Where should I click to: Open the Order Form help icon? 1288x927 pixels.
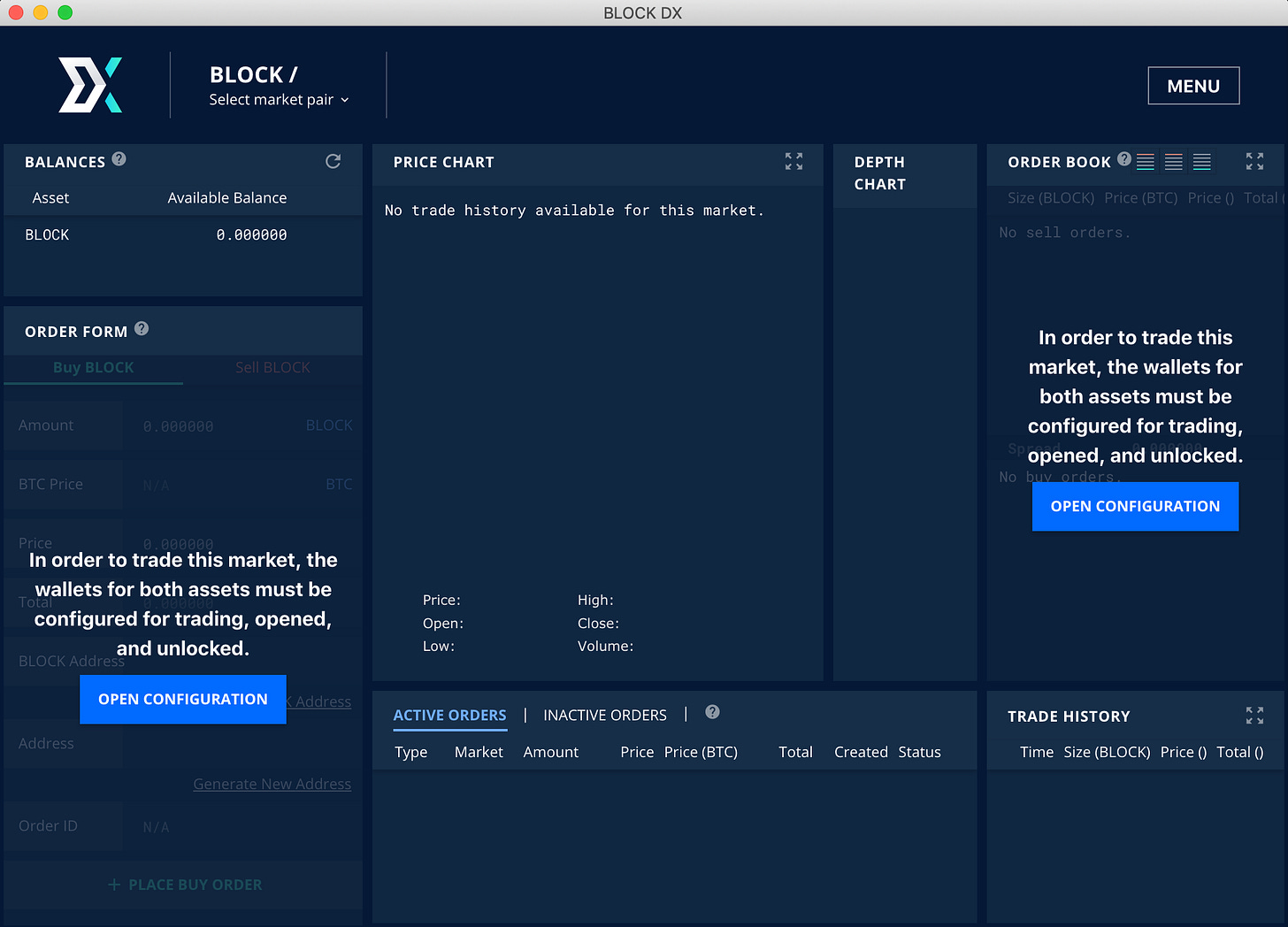pyautogui.click(x=142, y=329)
